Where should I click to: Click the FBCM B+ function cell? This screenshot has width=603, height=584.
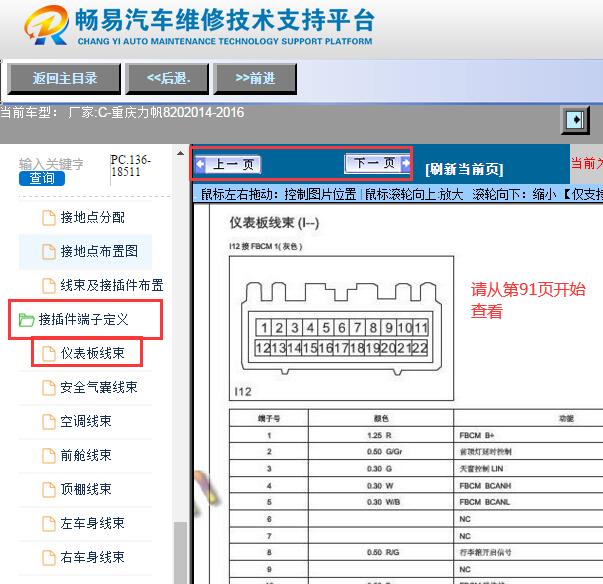[x=528, y=435]
